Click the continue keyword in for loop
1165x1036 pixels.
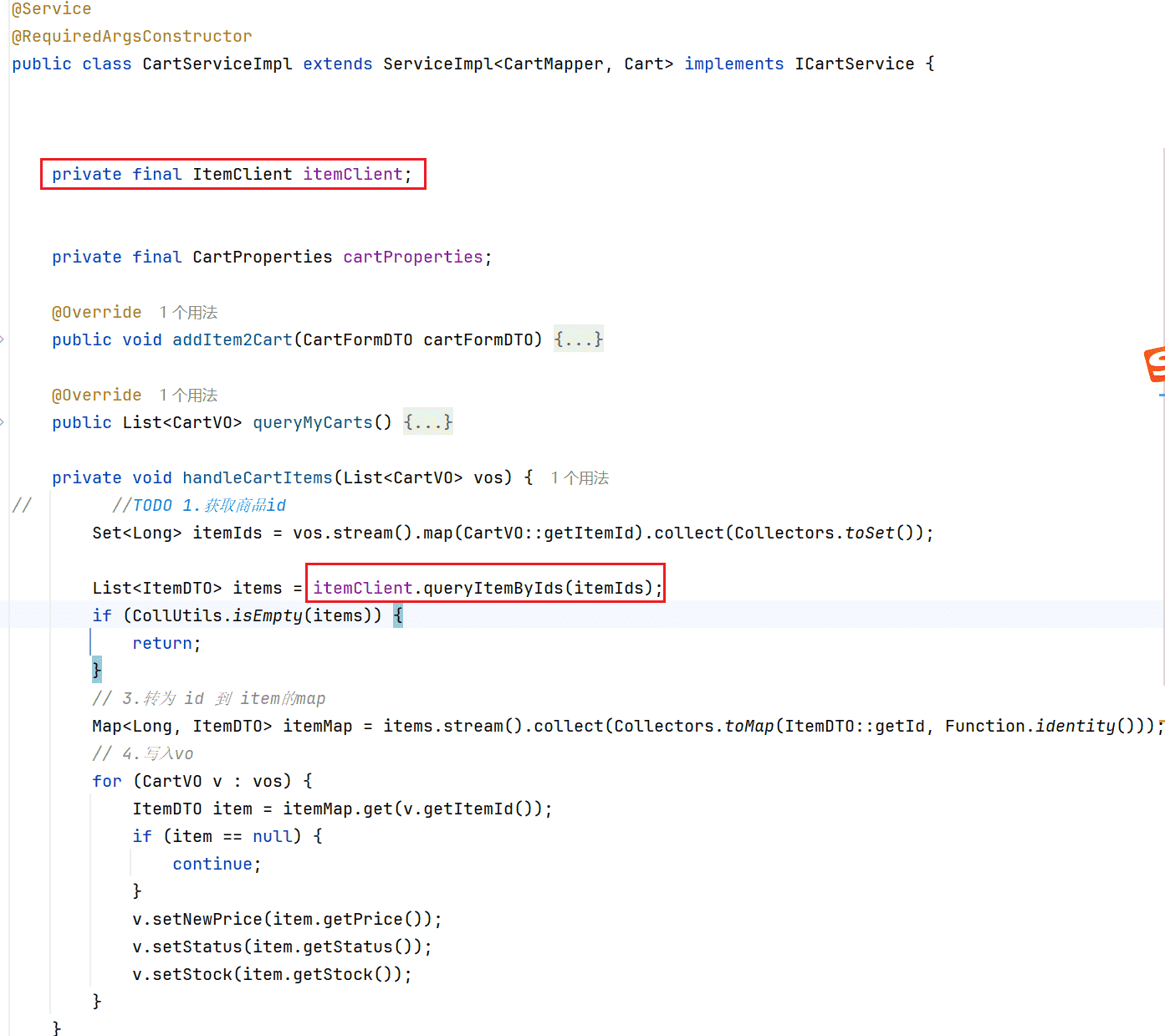point(212,865)
